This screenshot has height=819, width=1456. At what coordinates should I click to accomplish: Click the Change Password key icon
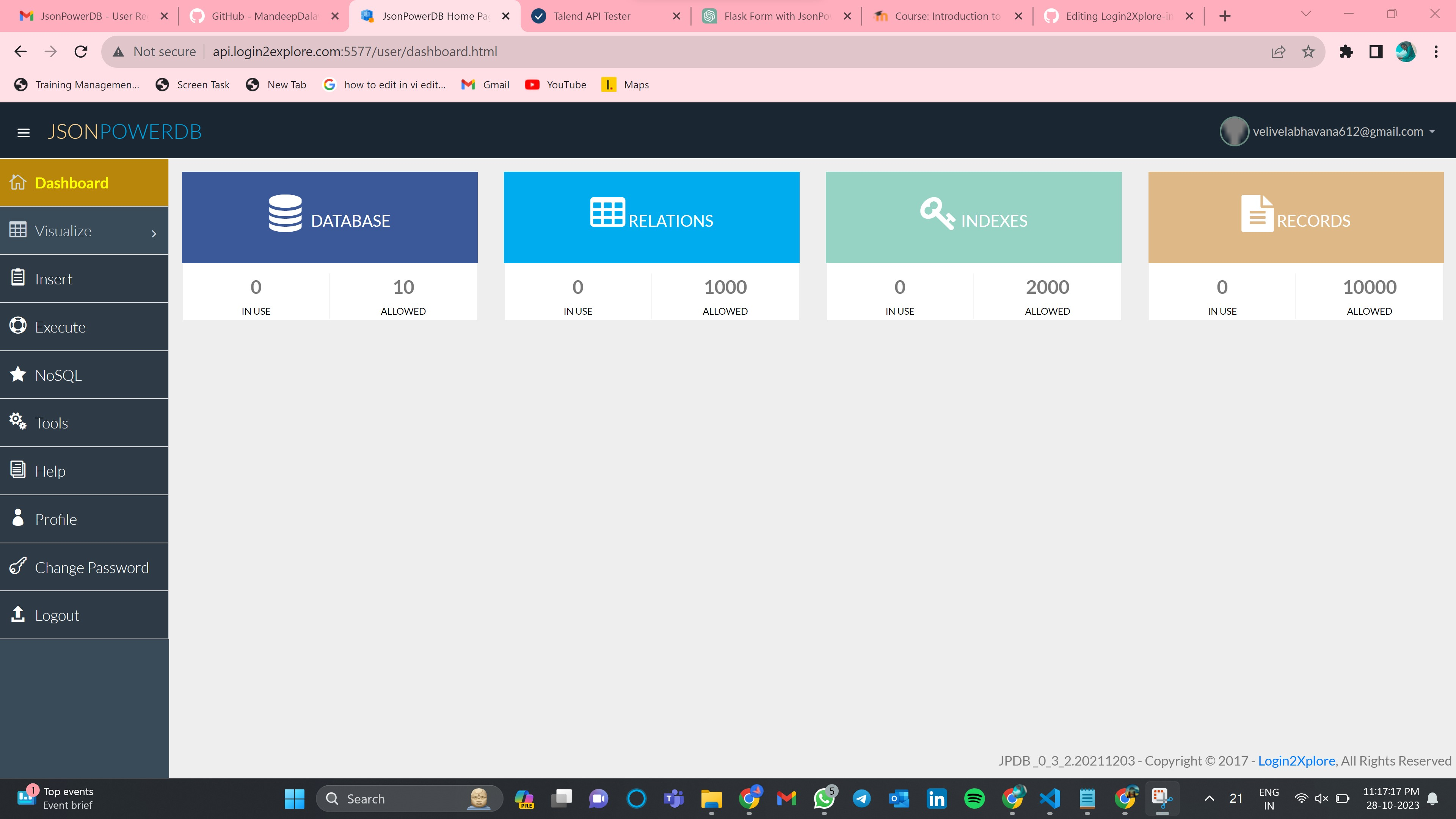17,566
